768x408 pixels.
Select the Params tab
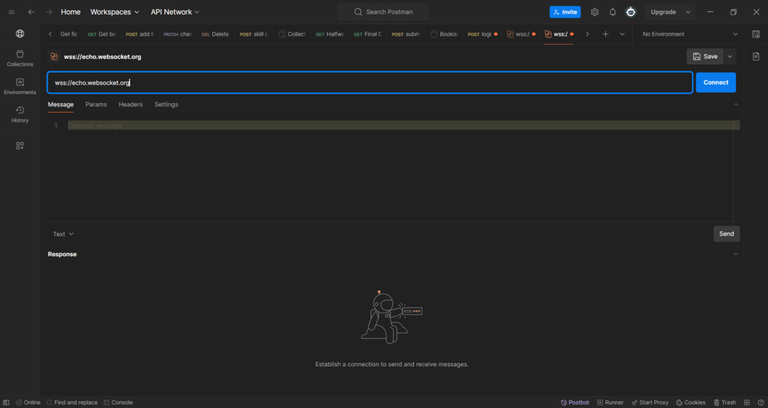click(x=96, y=105)
